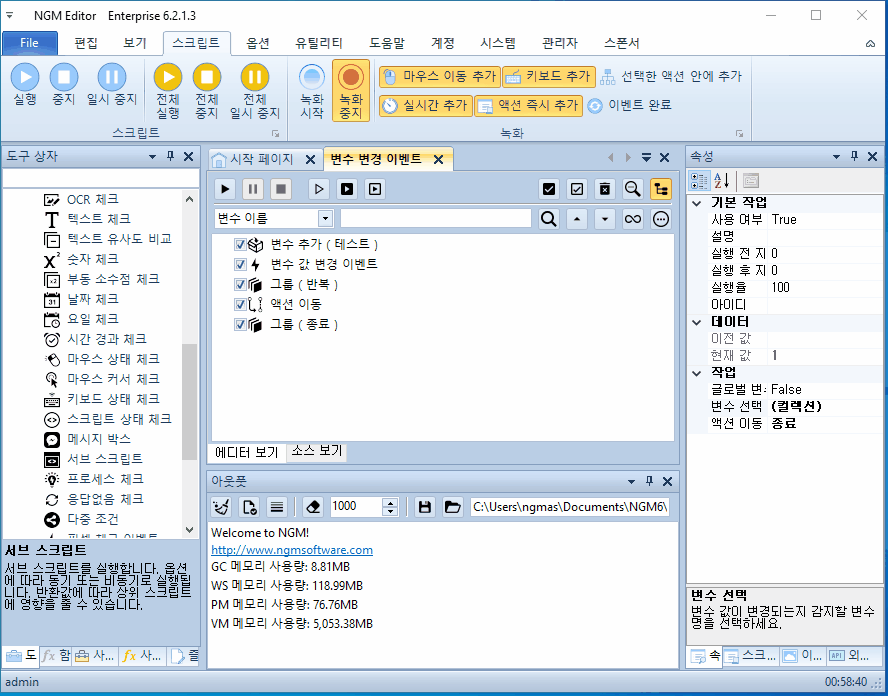Open the 아웃풋 panel options dropdown arrow

631,482
